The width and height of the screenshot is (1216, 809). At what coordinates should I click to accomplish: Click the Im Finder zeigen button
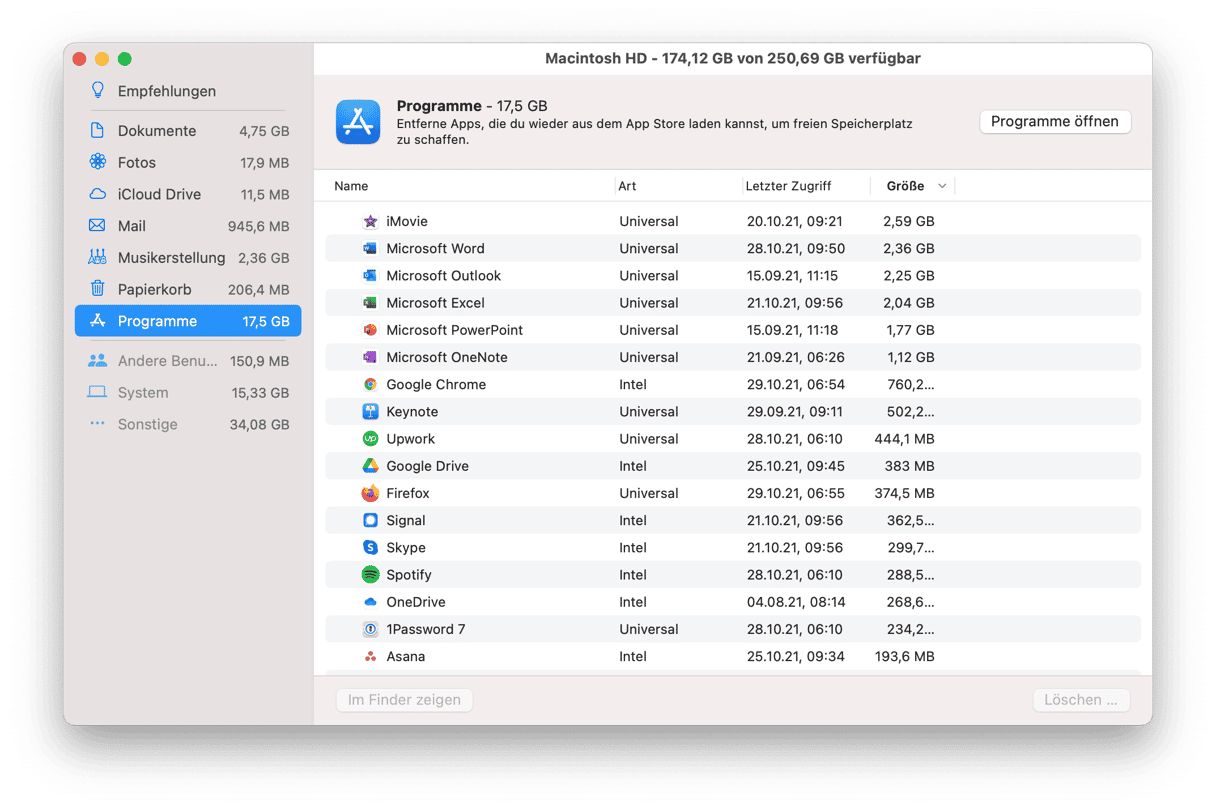404,700
